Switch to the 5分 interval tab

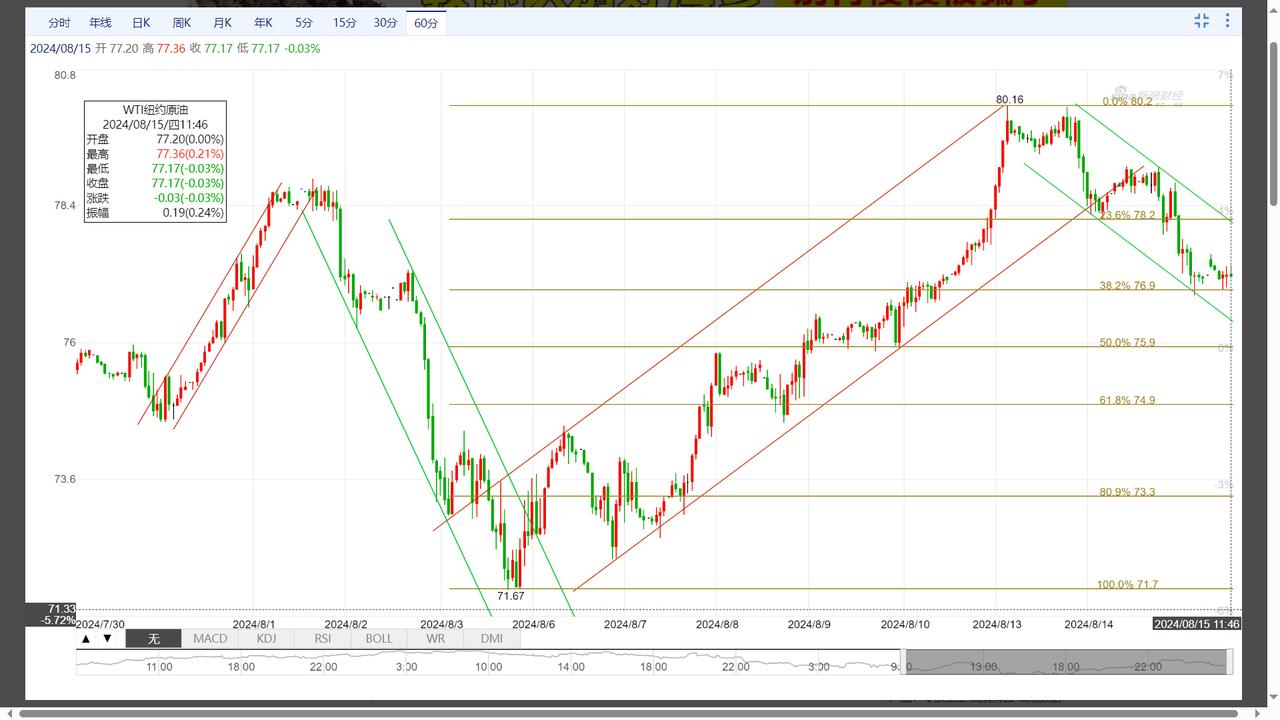click(x=303, y=22)
